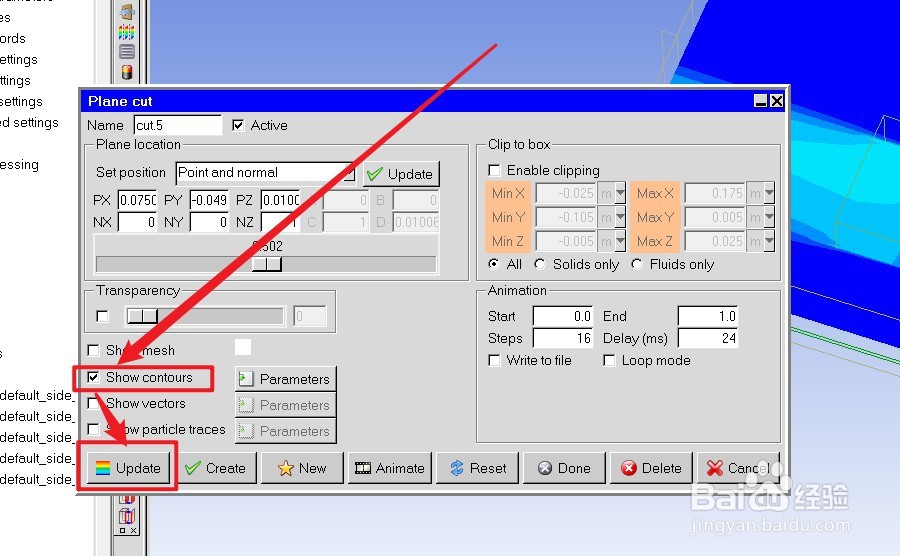Click the Min X label button
Viewport: 900px width, 556px height.
[x=508, y=193]
